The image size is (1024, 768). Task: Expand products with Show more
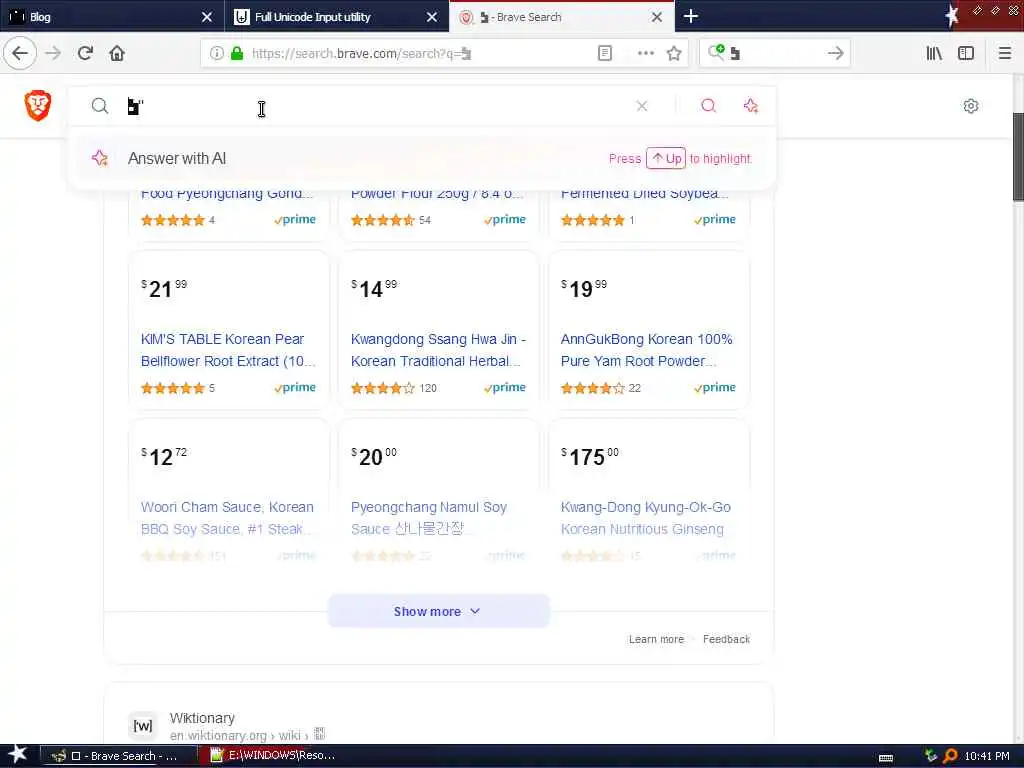point(438,611)
